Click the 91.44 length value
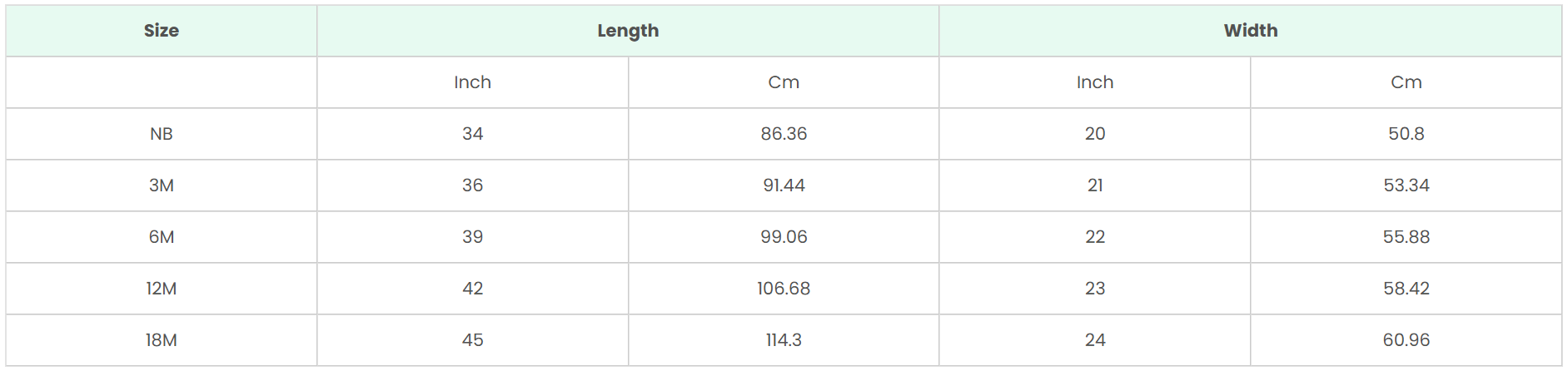The width and height of the screenshot is (1568, 371). (x=784, y=185)
